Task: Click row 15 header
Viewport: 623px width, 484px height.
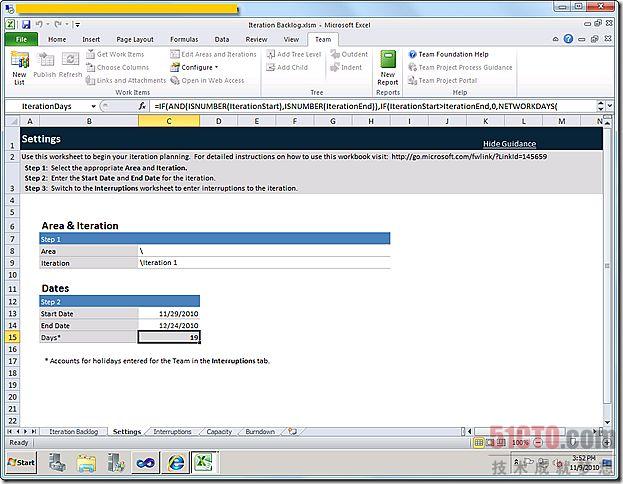Action: coord(12,337)
